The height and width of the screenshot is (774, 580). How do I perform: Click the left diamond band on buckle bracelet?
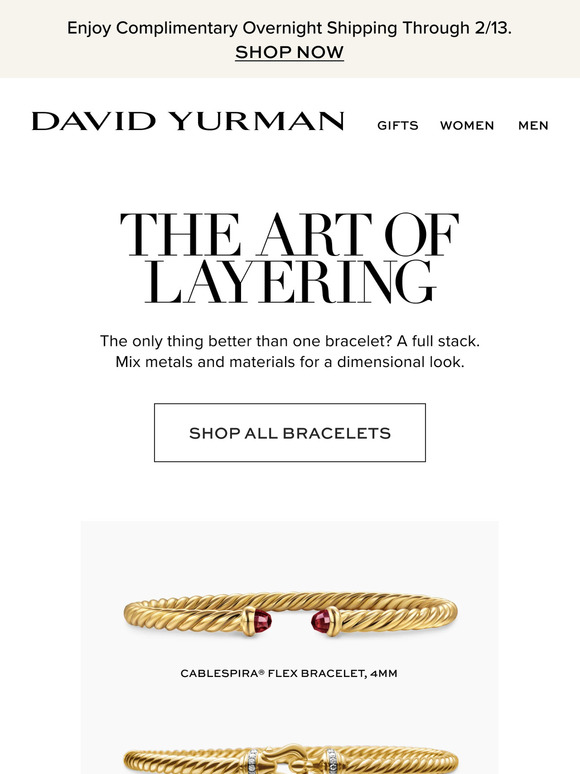(x=254, y=761)
